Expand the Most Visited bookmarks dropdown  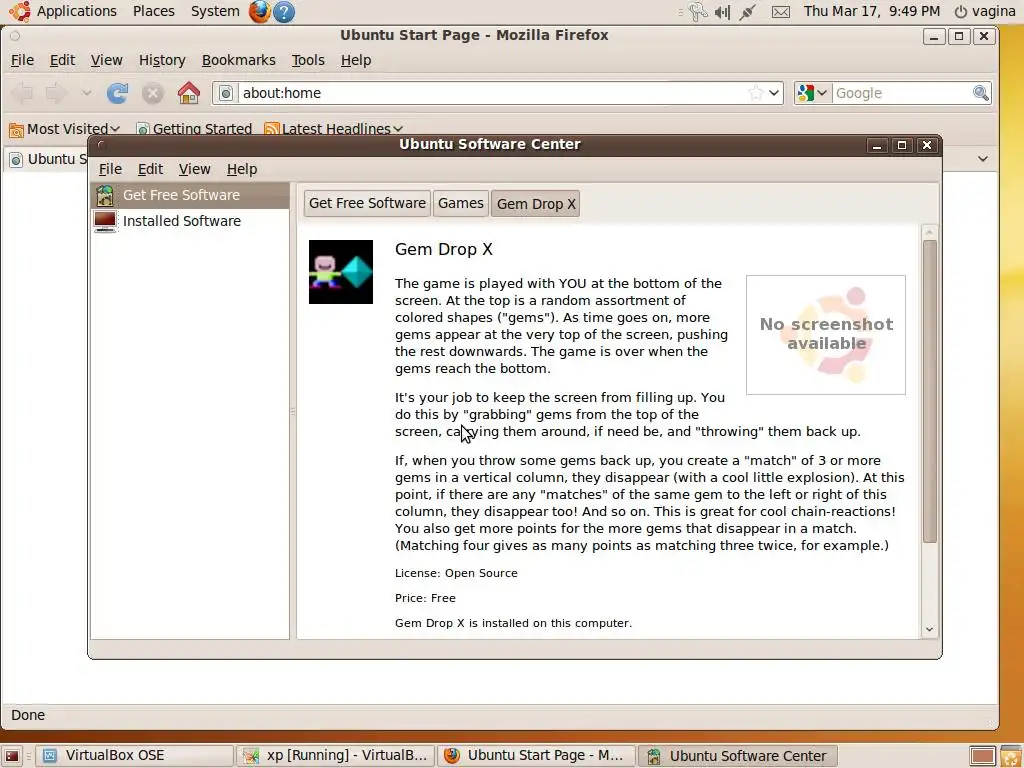point(115,129)
